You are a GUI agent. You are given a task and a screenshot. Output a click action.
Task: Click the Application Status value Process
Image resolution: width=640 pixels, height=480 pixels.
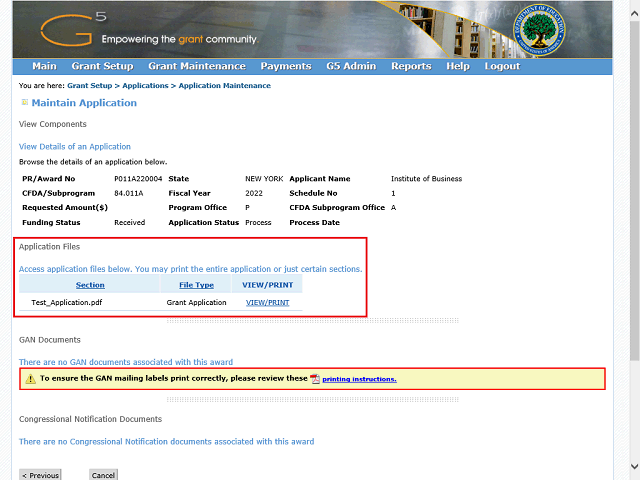(x=258, y=222)
